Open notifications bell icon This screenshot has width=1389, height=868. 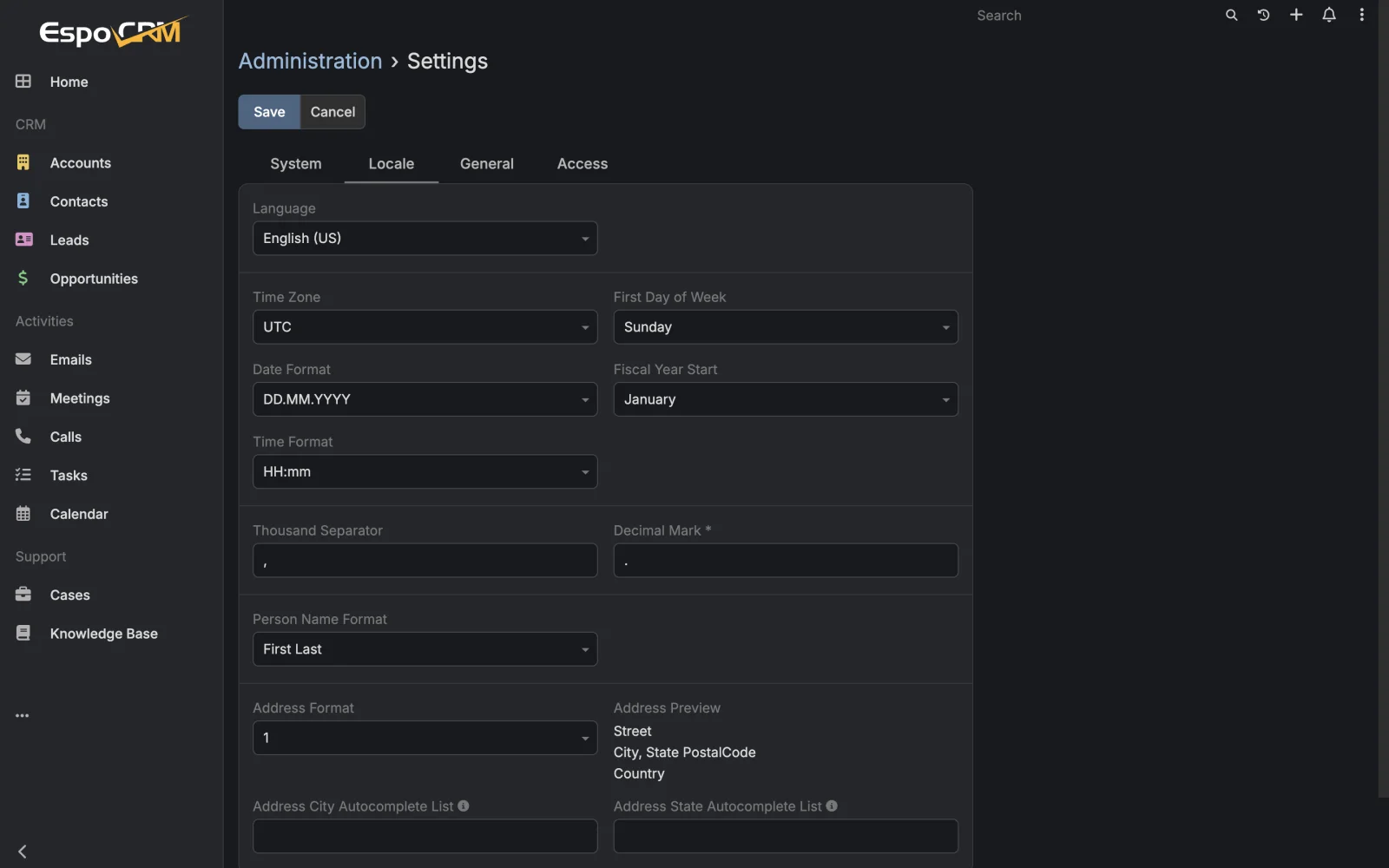tap(1329, 15)
